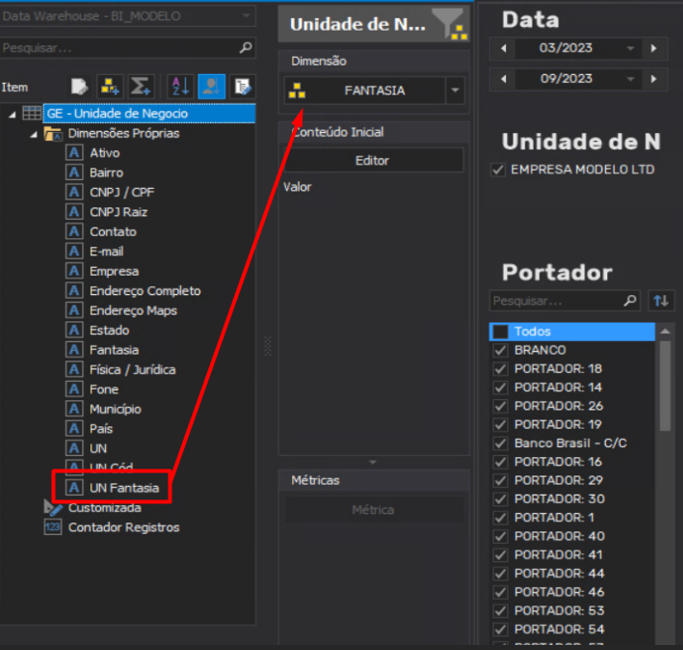Click the add dimension cubes icon
Viewport: 683px width, 650px height.
[110, 86]
